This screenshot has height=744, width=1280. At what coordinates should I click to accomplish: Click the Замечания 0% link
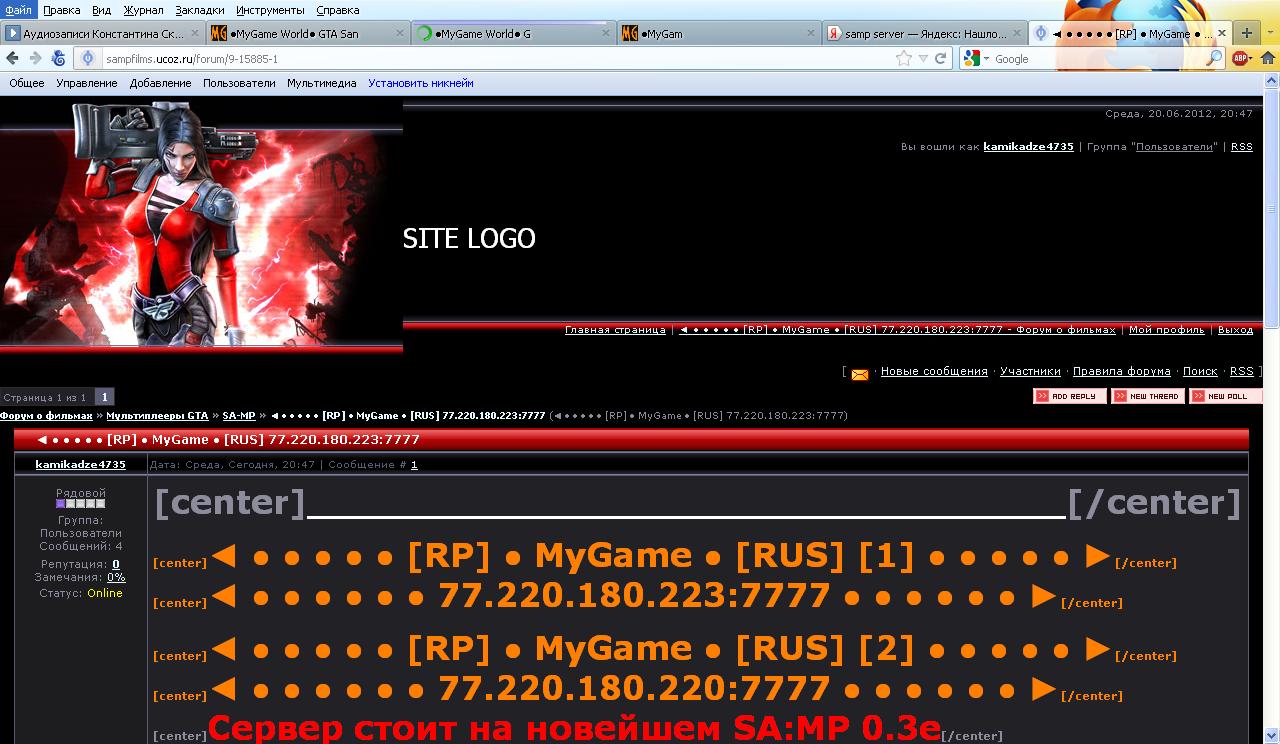[116, 577]
